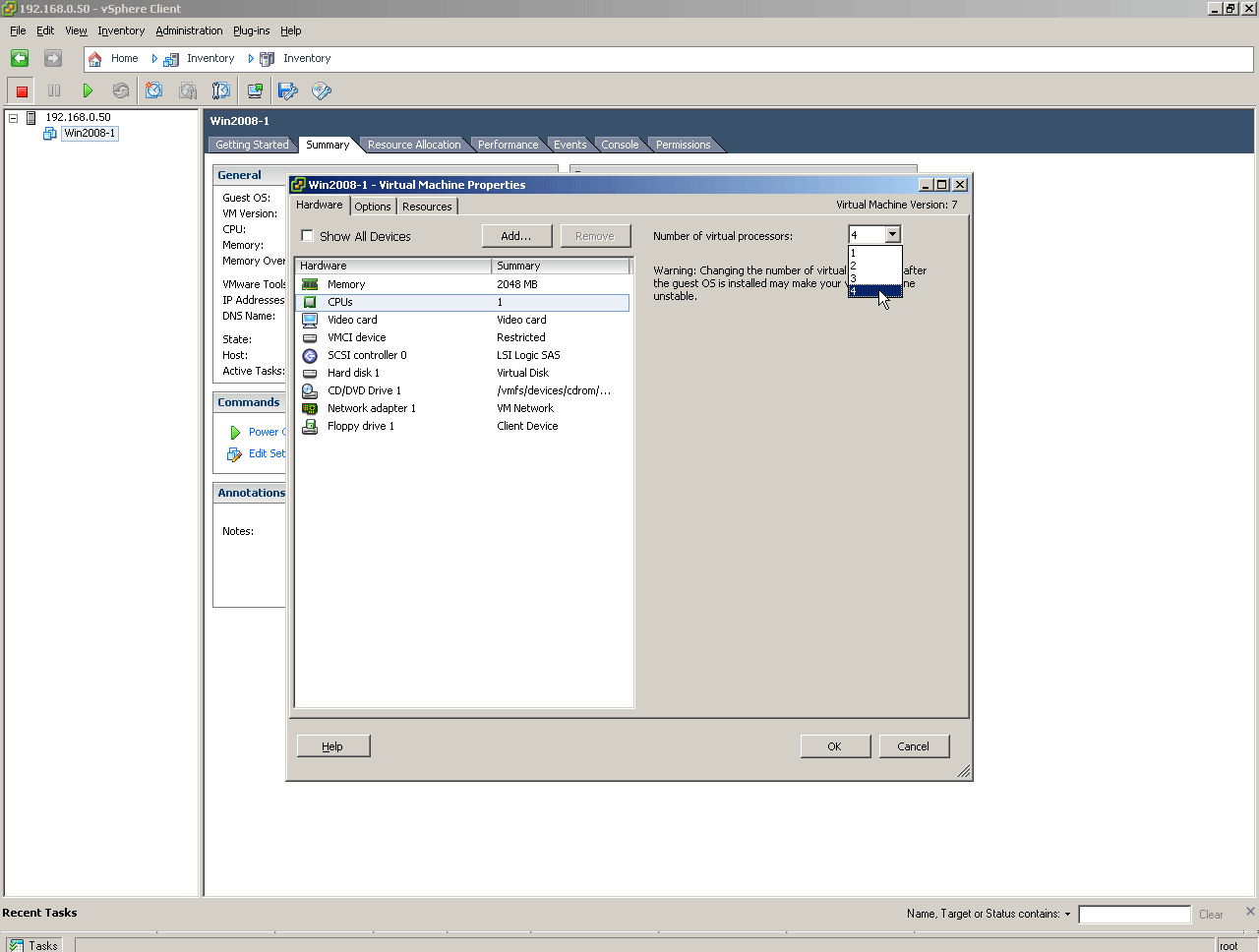
Task: Open the Help menu in menu bar
Action: (291, 30)
